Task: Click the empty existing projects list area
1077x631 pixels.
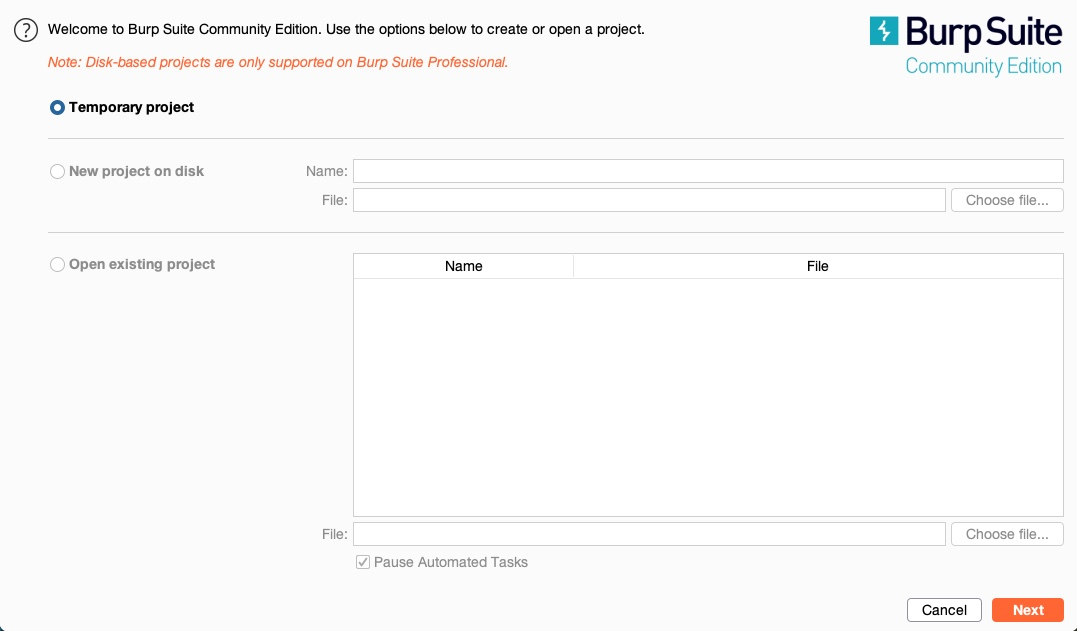Action: coord(707,396)
